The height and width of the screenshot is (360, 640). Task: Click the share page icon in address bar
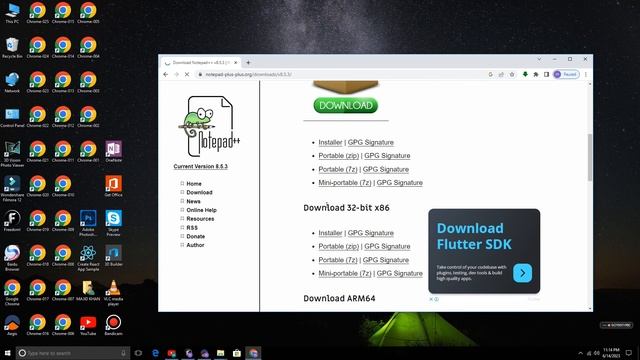click(501, 74)
